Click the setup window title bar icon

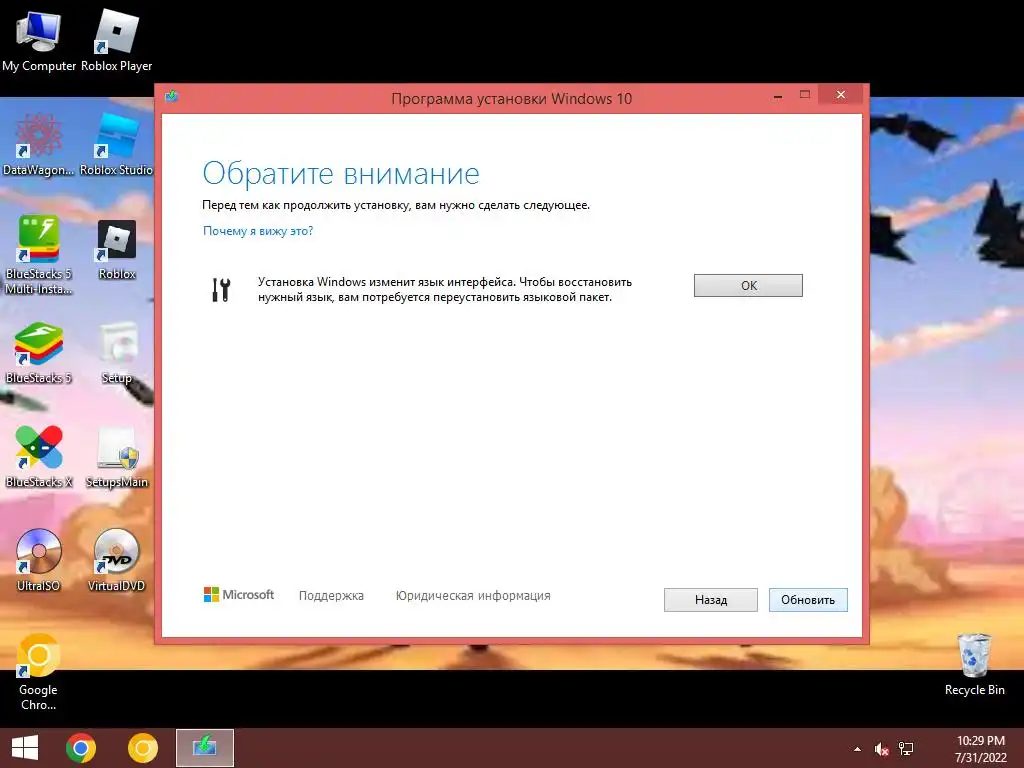[171, 97]
